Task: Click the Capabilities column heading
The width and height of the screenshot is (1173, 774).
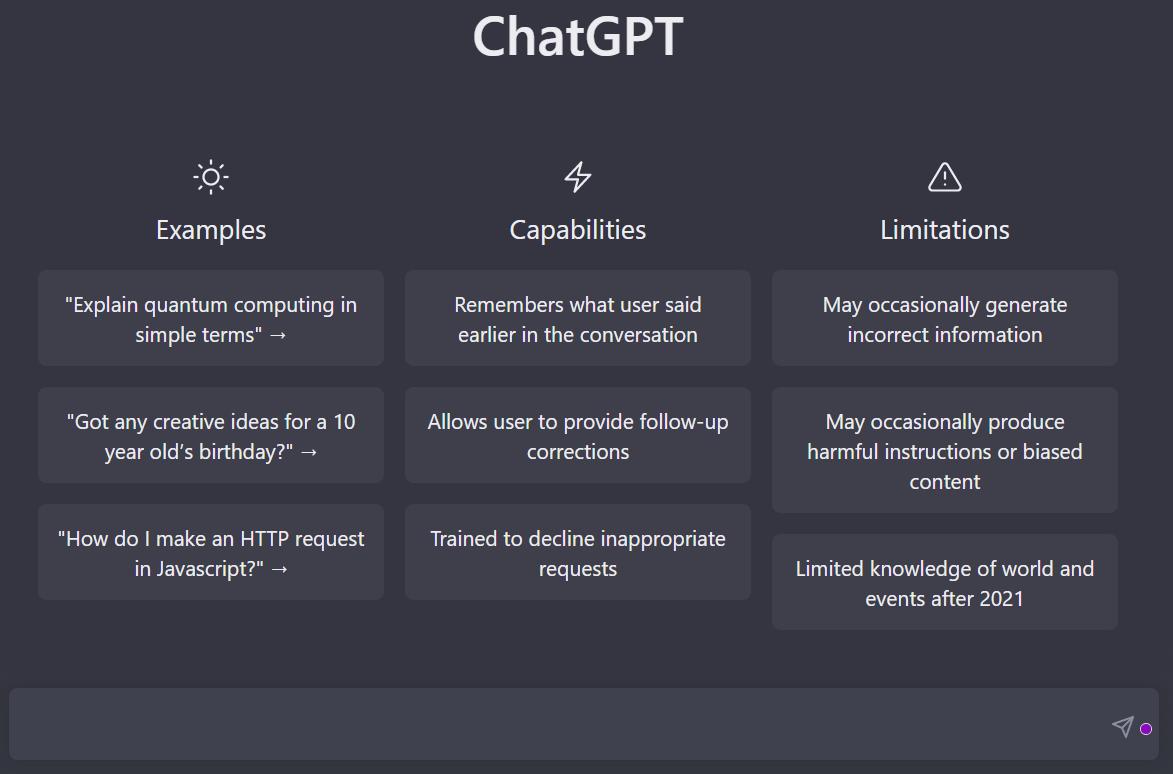Action: click(577, 229)
